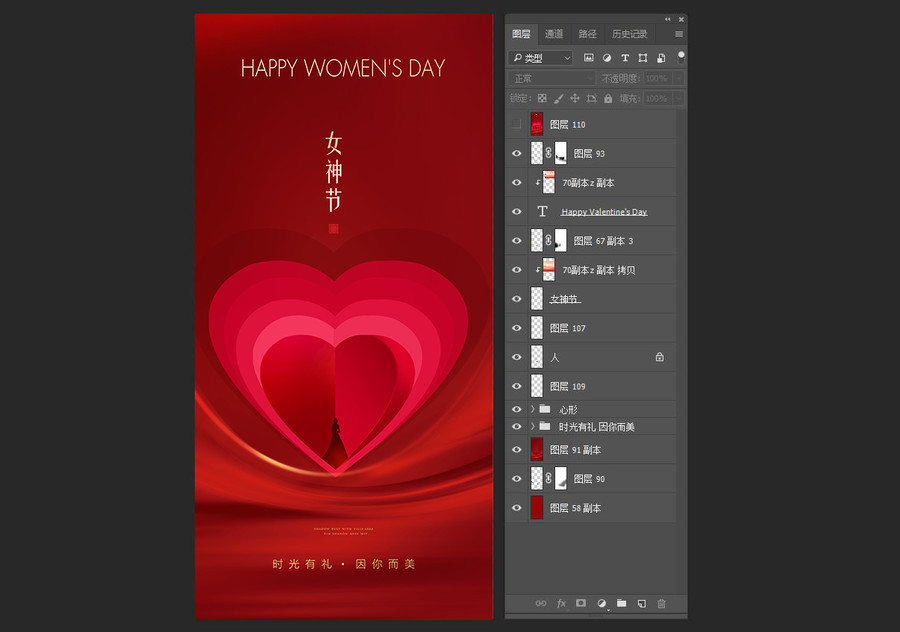Image resolution: width=900 pixels, height=632 pixels.
Task: Add a layer style with fx
Action: [561, 603]
